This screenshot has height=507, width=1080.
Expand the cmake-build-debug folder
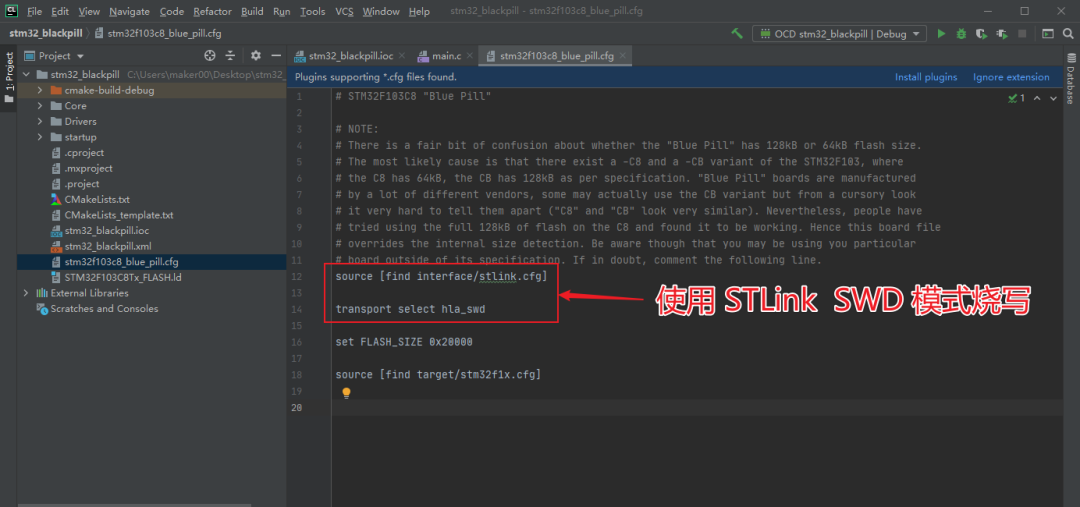[40, 90]
